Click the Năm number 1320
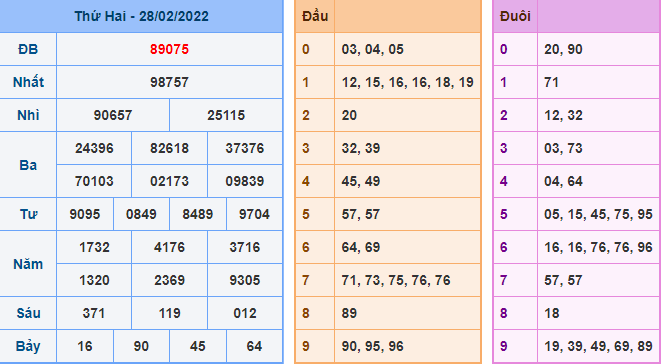The height and width of the screenshot is (364, 661). [x=94, y=280]
